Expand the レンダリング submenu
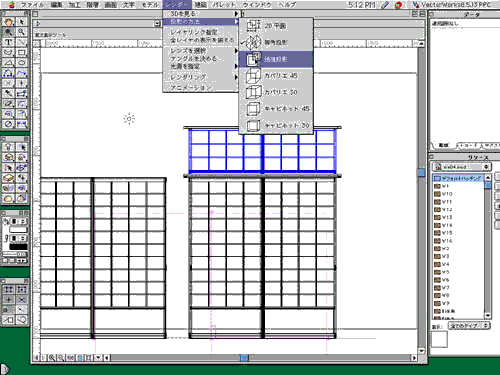Screen dimensions: 500x375 pos(201,77)
